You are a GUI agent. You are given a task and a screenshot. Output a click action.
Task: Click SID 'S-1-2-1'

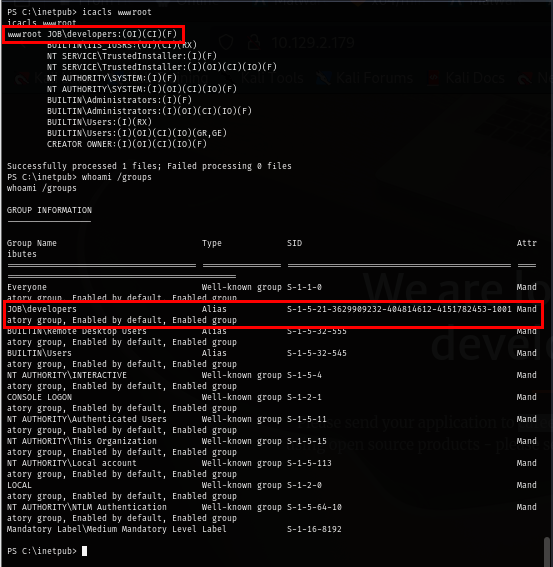[x=304, y=397]
